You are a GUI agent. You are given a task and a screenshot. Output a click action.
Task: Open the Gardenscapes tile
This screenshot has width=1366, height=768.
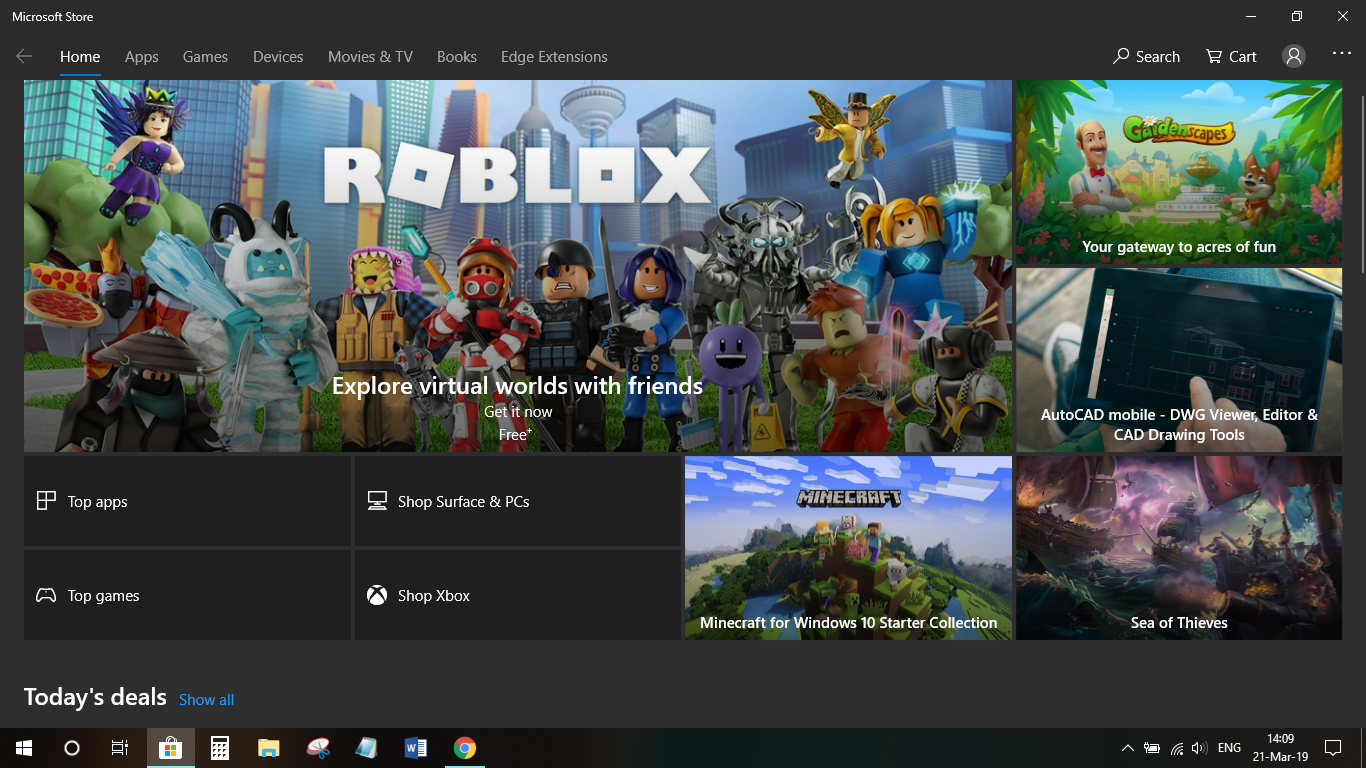point(1179,172)
